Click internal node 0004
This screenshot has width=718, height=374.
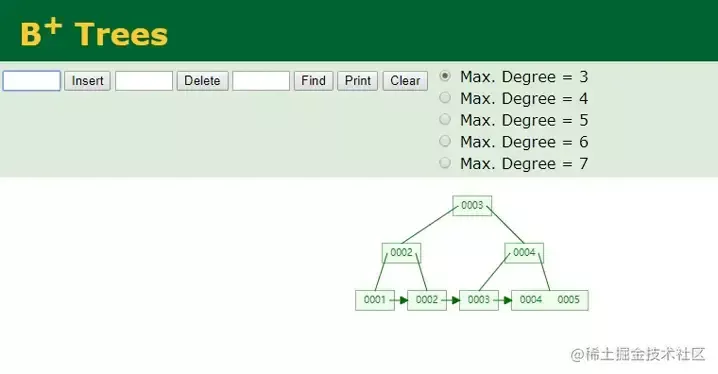(524, 253)
